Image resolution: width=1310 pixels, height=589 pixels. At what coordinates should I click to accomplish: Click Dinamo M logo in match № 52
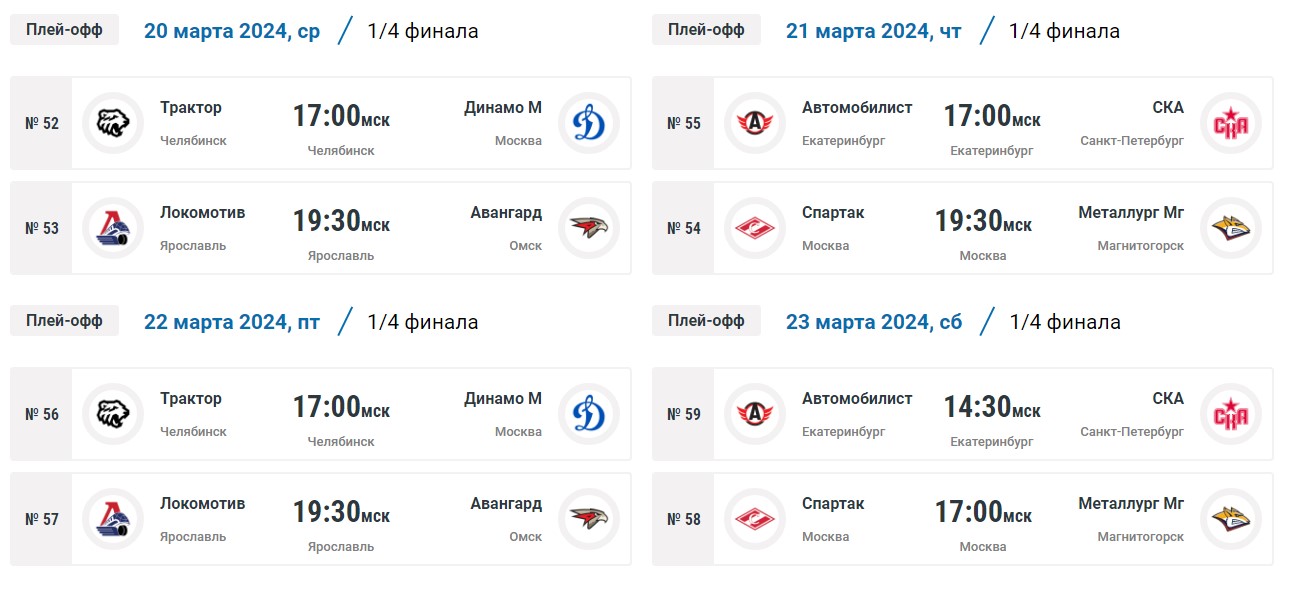589,123
